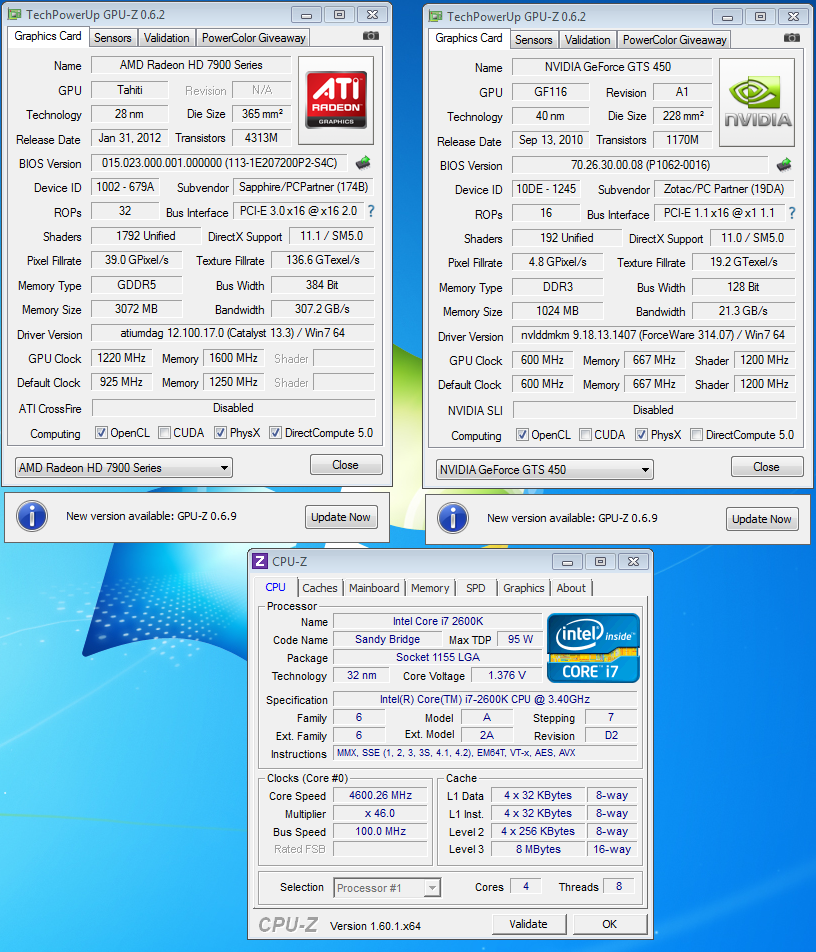
Task: Click Update Now under the AMD GPU-Z window
Action: point(341,517)
